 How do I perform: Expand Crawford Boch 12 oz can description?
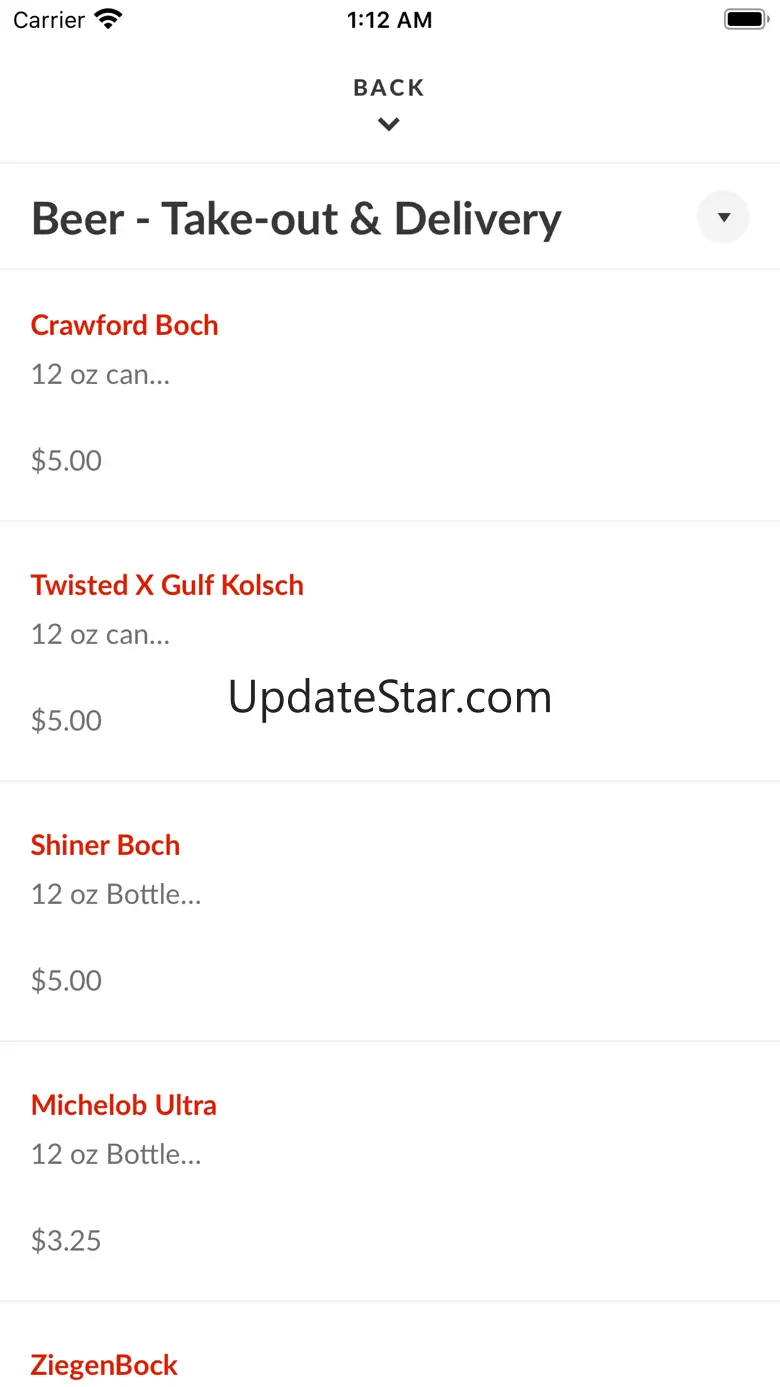(100, 375)
